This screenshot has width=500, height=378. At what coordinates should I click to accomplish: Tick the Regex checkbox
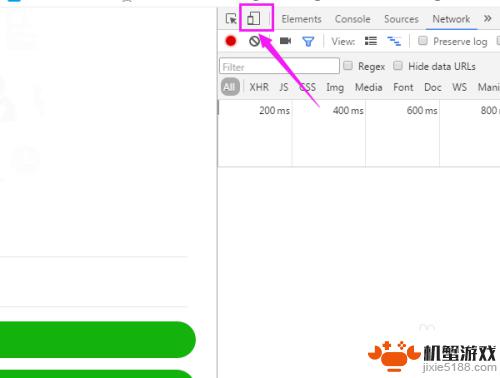click(x=348, y=66)
